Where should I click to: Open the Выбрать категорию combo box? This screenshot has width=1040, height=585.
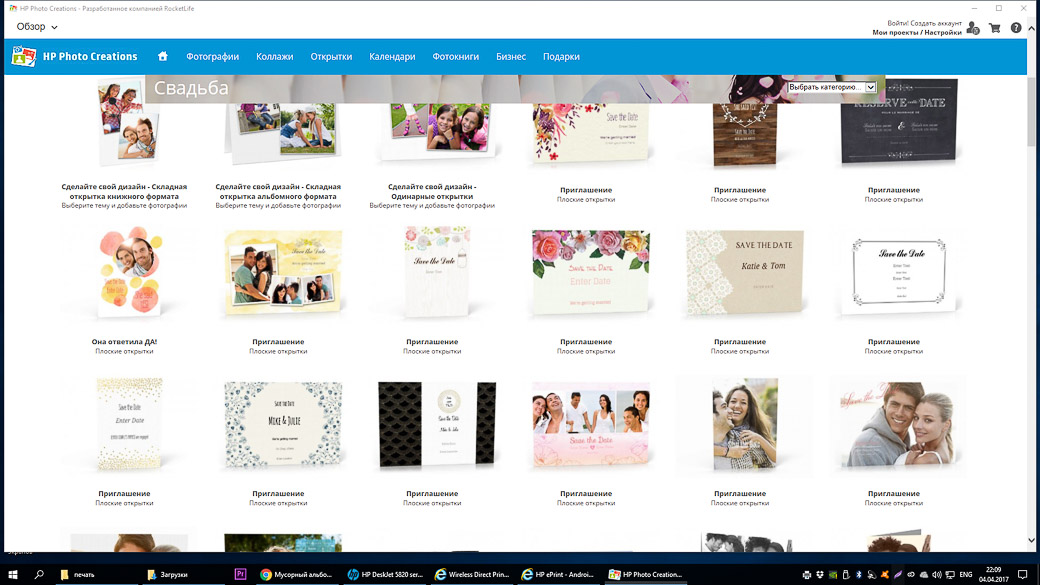pyautogui.click(x=832, y=87)
